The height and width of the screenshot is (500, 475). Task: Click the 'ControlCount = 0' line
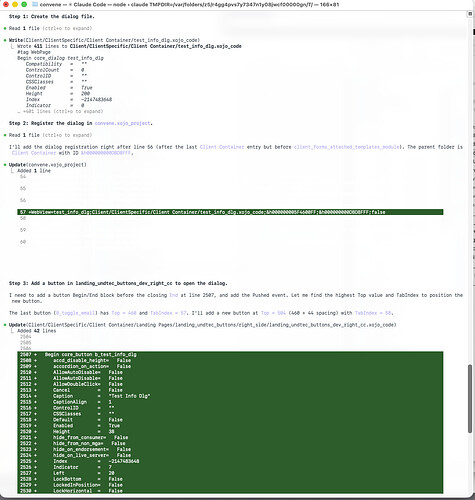point(55,70)
